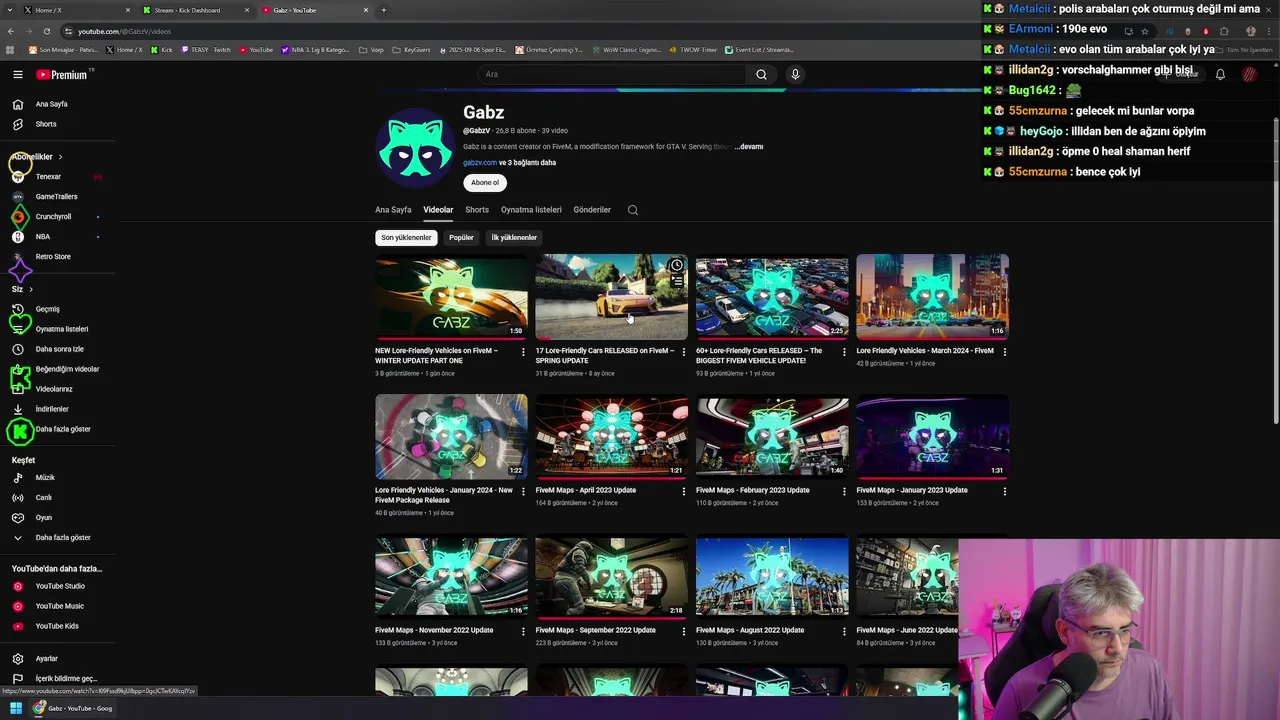Open the notifications bell
The image size is (1280, 720).
pos(1220,74)
